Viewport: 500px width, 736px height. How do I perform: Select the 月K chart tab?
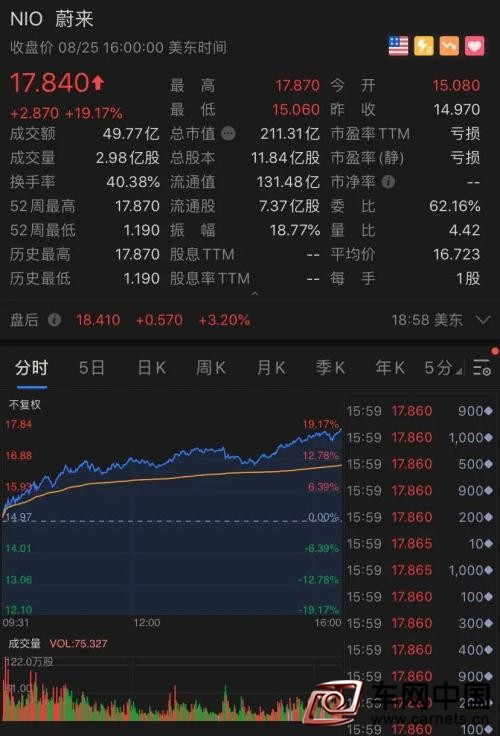pos(271,368)
